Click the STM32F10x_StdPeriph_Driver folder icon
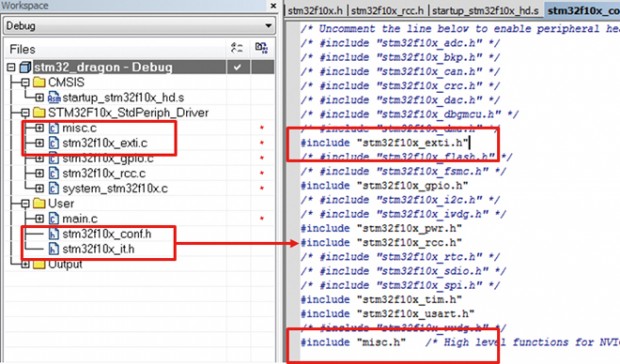620x364 pixels. coord(39,113)
